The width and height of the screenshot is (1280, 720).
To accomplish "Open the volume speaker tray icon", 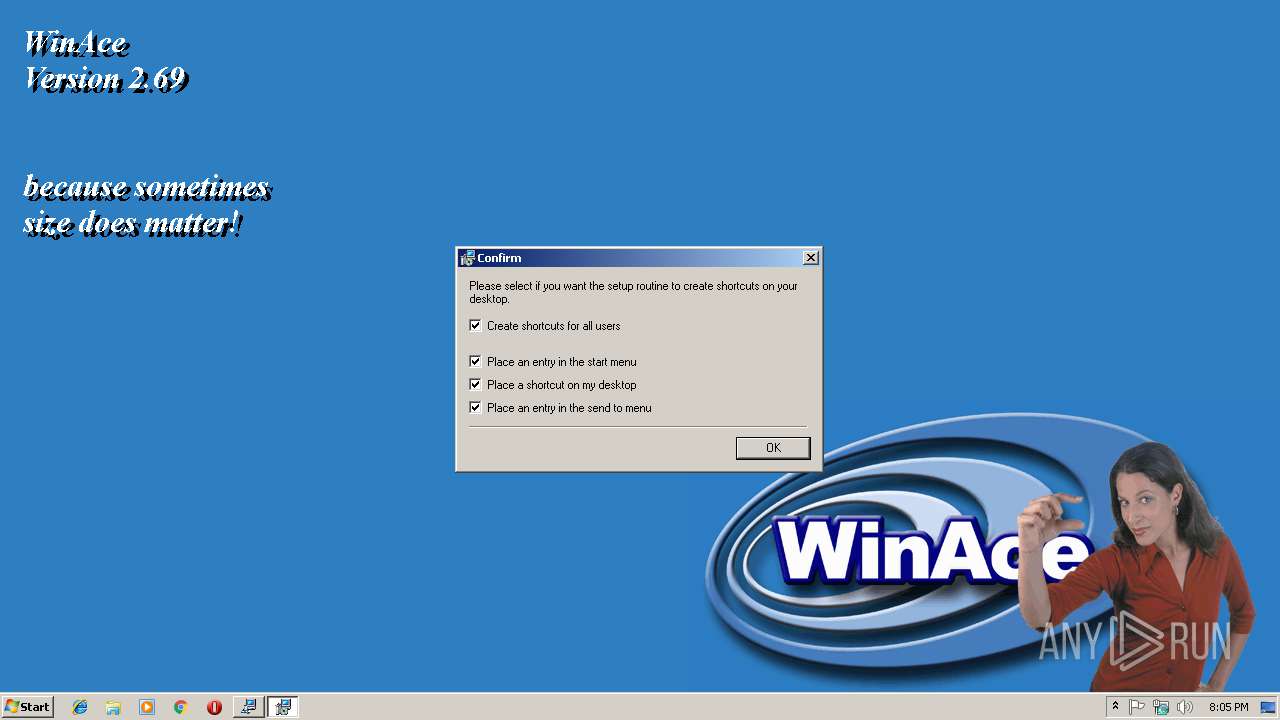I will point(1185,707).
